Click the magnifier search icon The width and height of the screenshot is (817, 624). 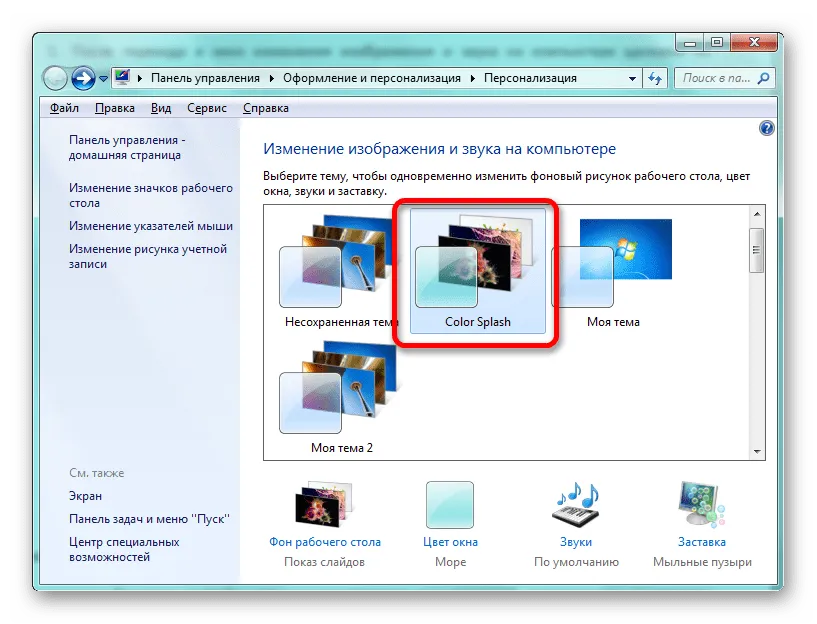[x=763, y=78]
